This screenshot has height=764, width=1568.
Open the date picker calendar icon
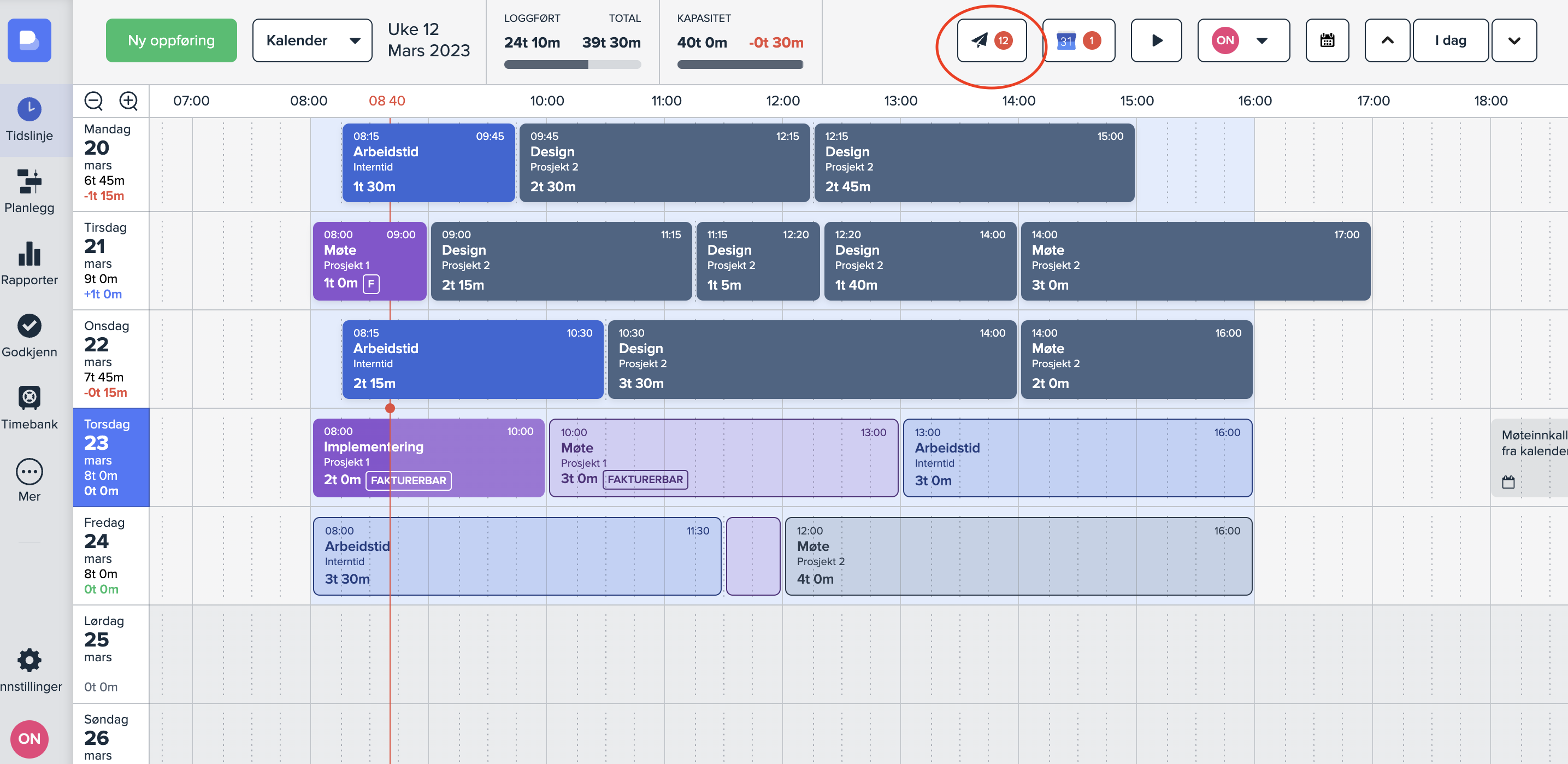[1327, 41]
